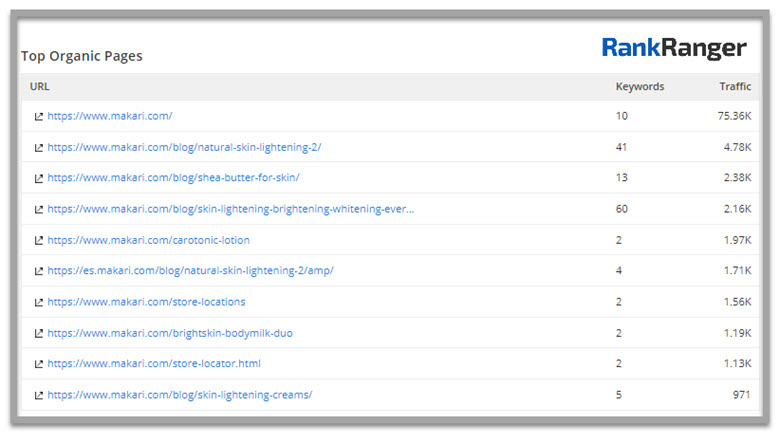This screenshot has height=443, width=780.
Task: Click external link icon beside store-locator.html URL
Action: tap(38, 364)
